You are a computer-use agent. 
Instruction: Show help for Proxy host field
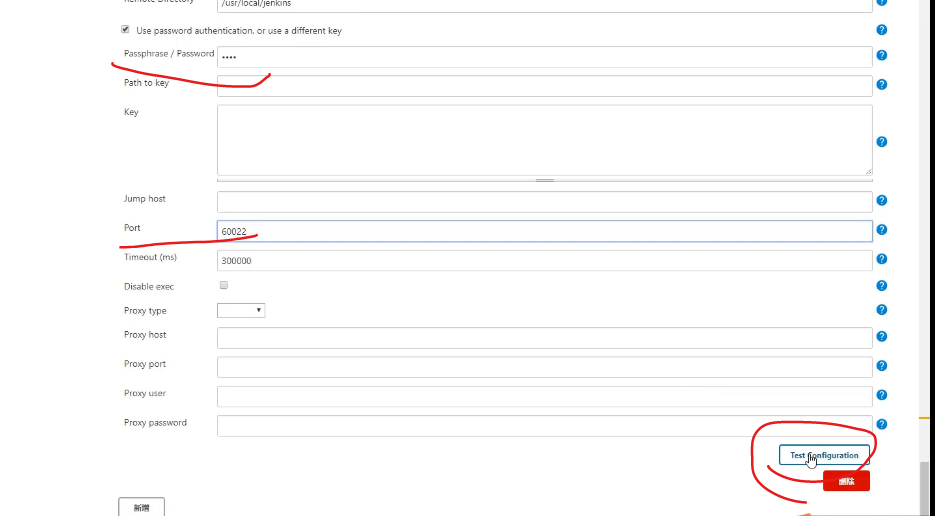coord(881,337)
